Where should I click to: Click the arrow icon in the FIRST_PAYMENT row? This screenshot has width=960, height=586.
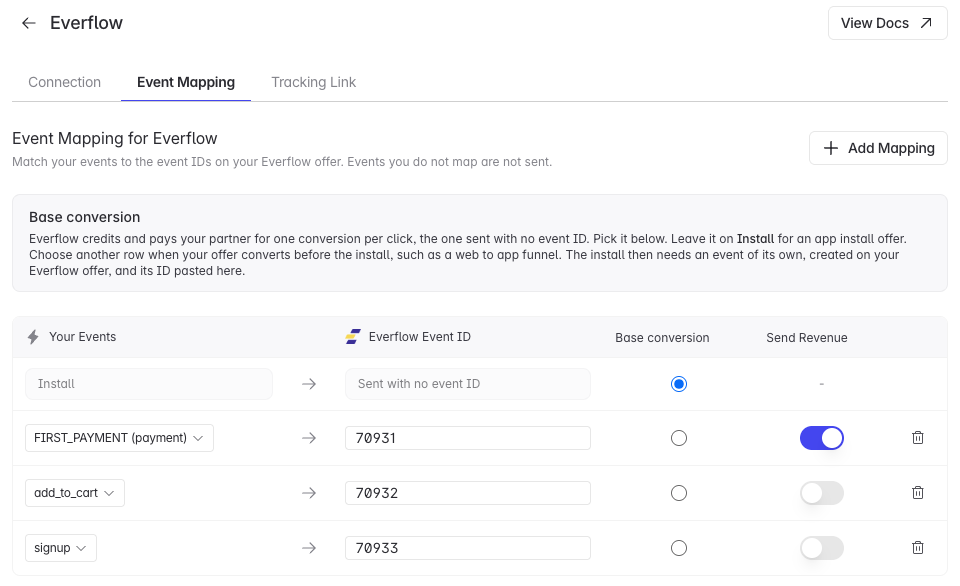(x=309, y=438)
